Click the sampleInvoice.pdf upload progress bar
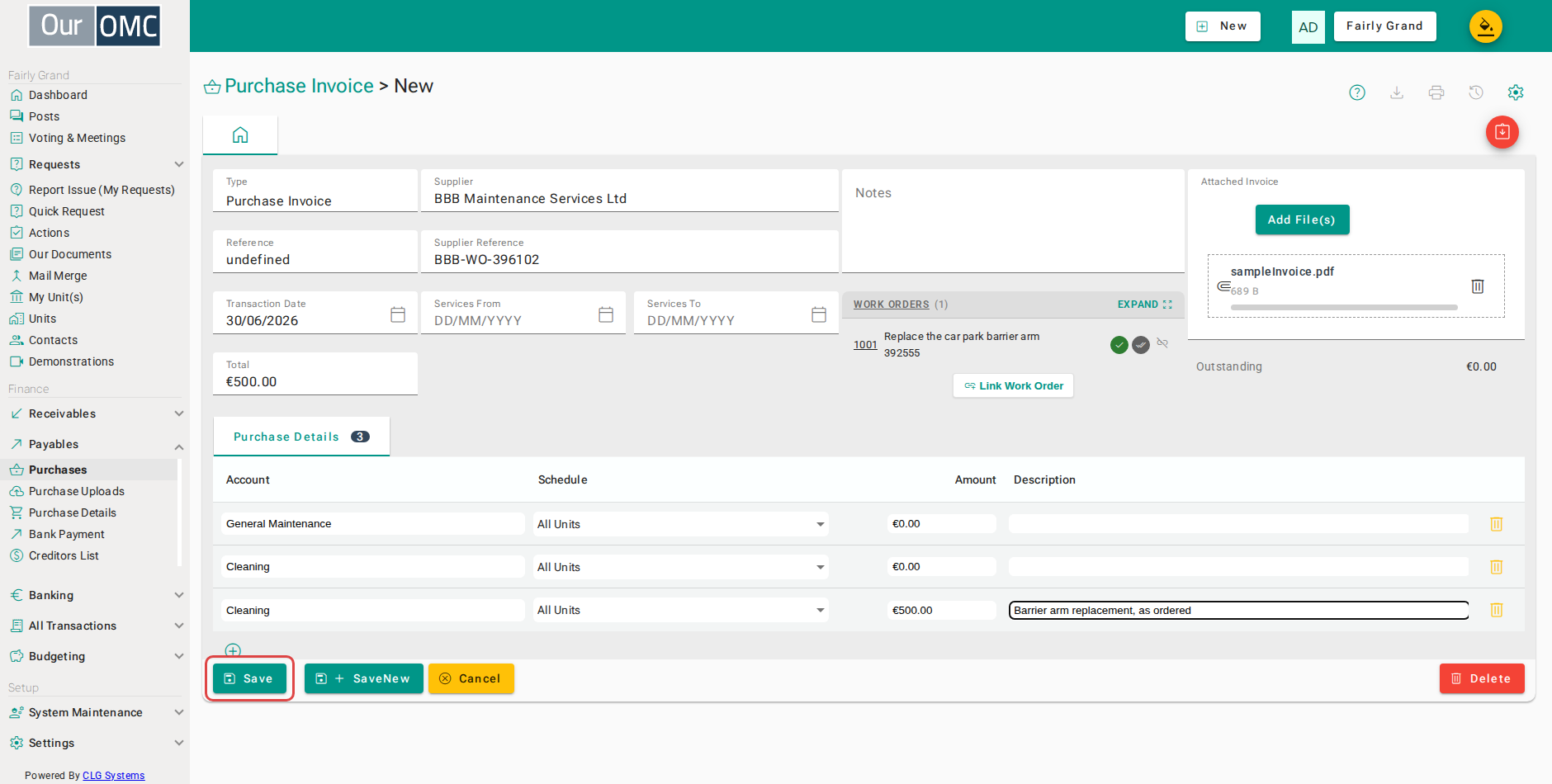1552x784 pixels. click(1344, 307)
